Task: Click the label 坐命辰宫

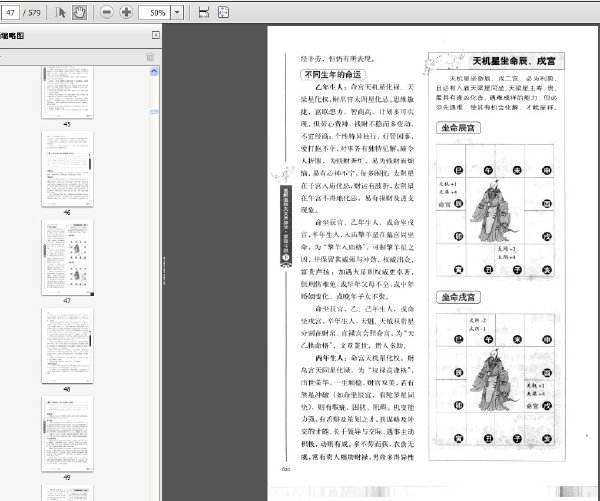Action: [458, 128]
